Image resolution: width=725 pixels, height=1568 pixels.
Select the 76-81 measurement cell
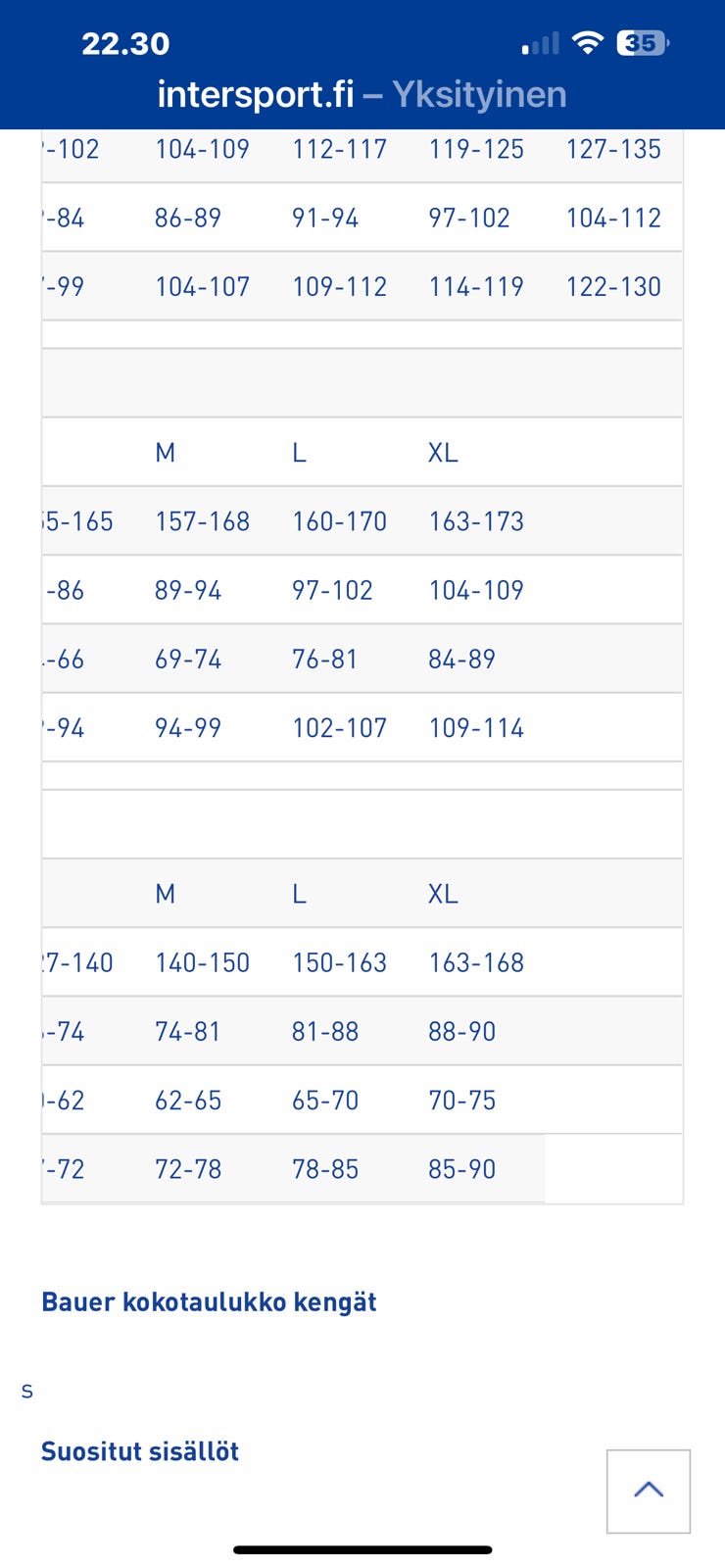click(324, 659)
